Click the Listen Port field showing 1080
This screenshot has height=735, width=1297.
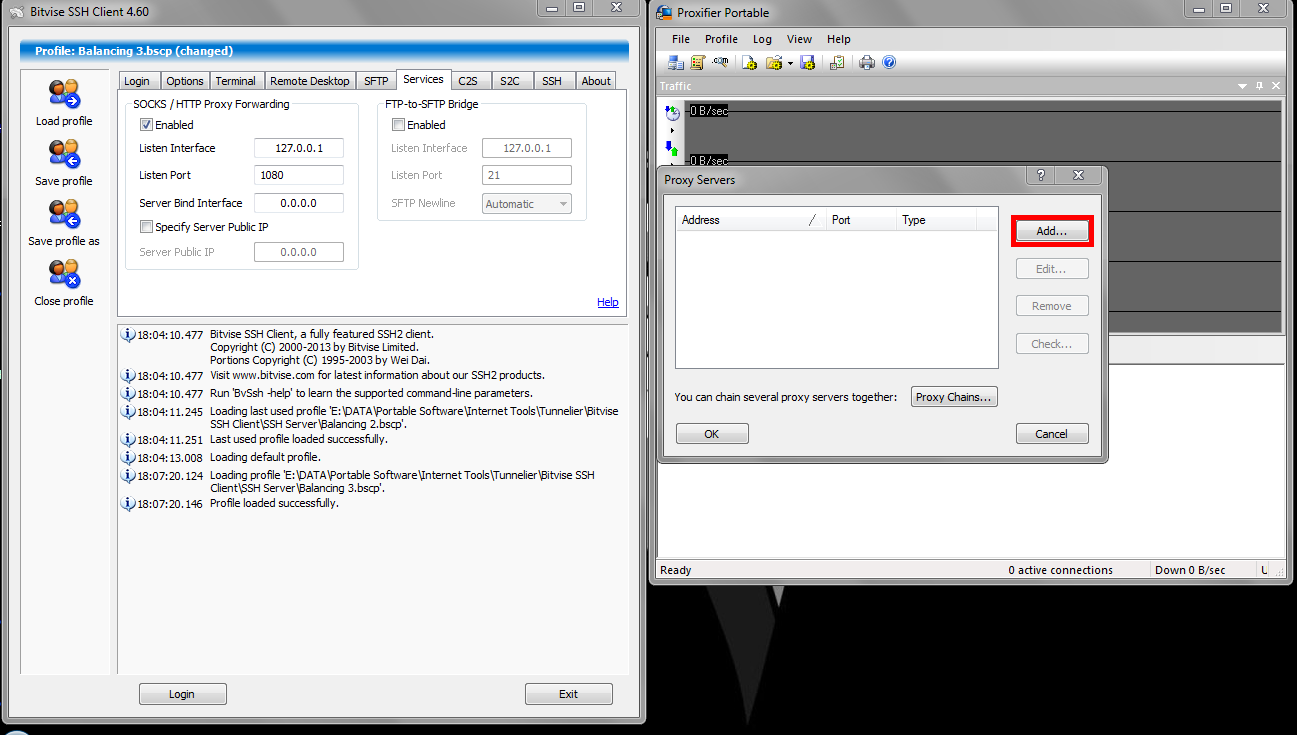pos(298,175)
